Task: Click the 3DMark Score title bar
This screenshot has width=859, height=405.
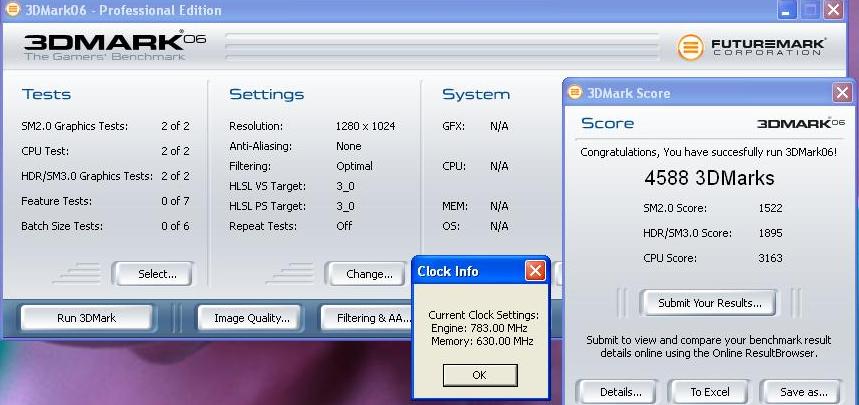Action: pos(700,93)
